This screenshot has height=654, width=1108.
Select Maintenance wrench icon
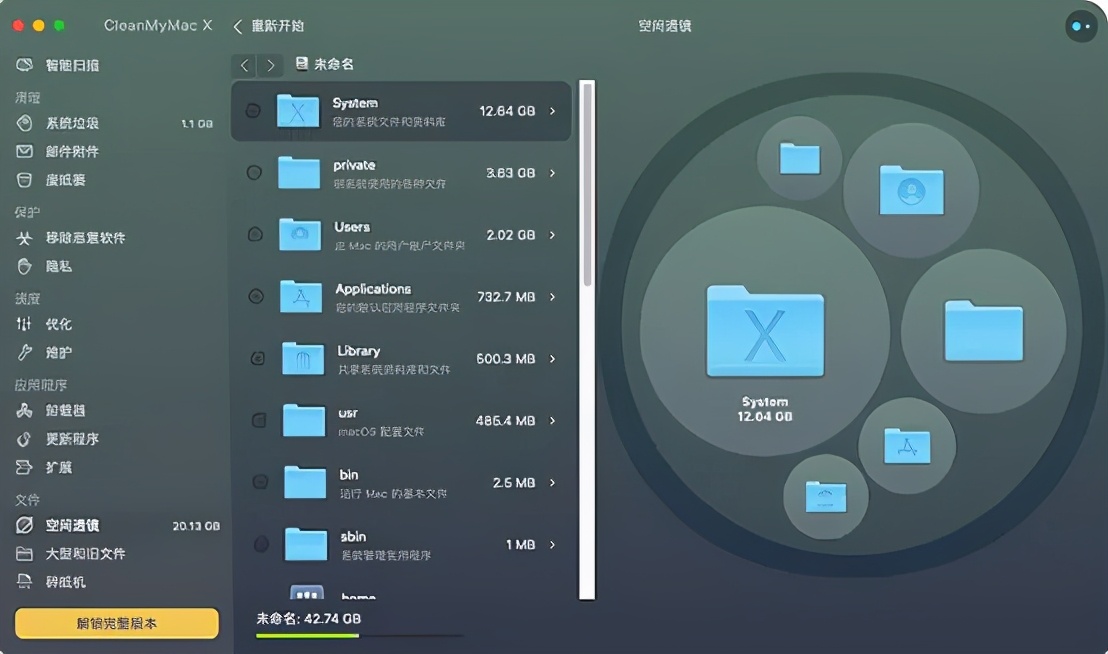click(25, 352)
